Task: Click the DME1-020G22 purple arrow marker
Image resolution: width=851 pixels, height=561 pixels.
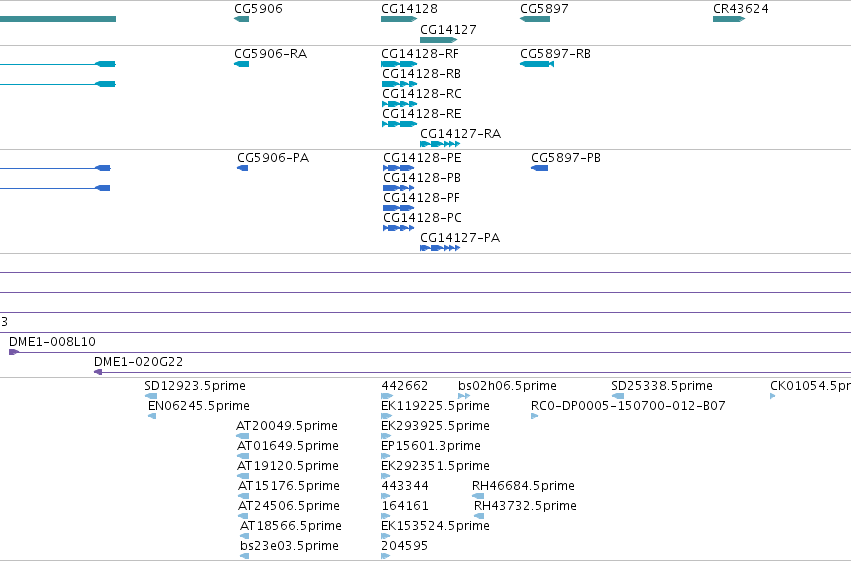Action: tap(98, 372)
